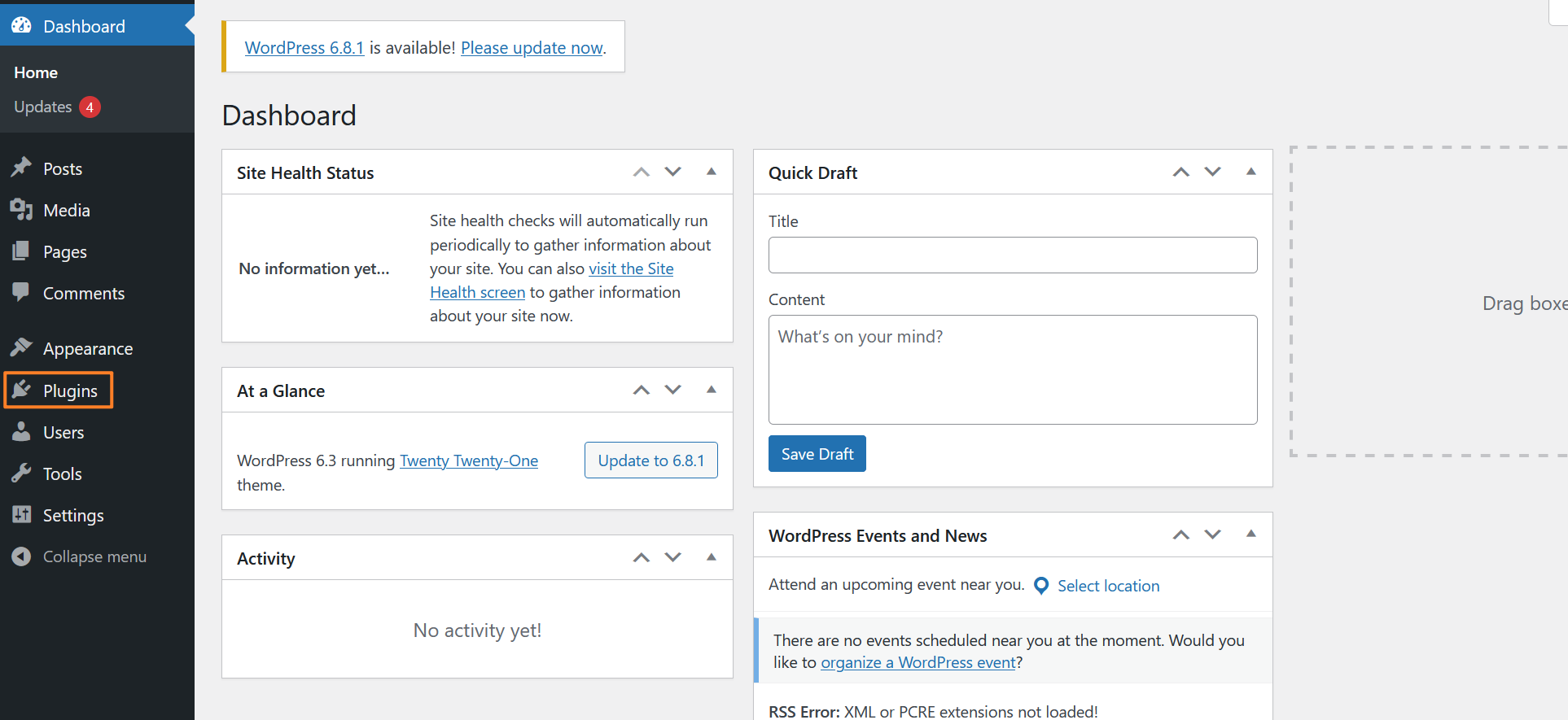The height and width of the screenshot is (720, 1568).
Task: Click the Update to 6.8.1 button
Action: (651, 460)
